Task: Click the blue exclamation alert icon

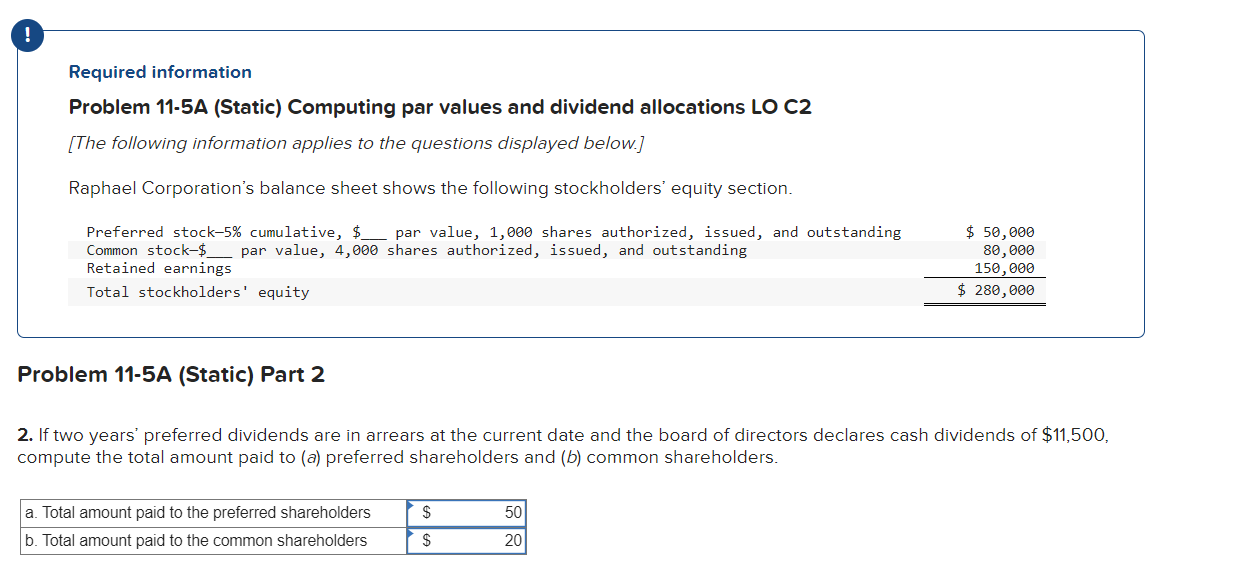Action: point(27,34)
